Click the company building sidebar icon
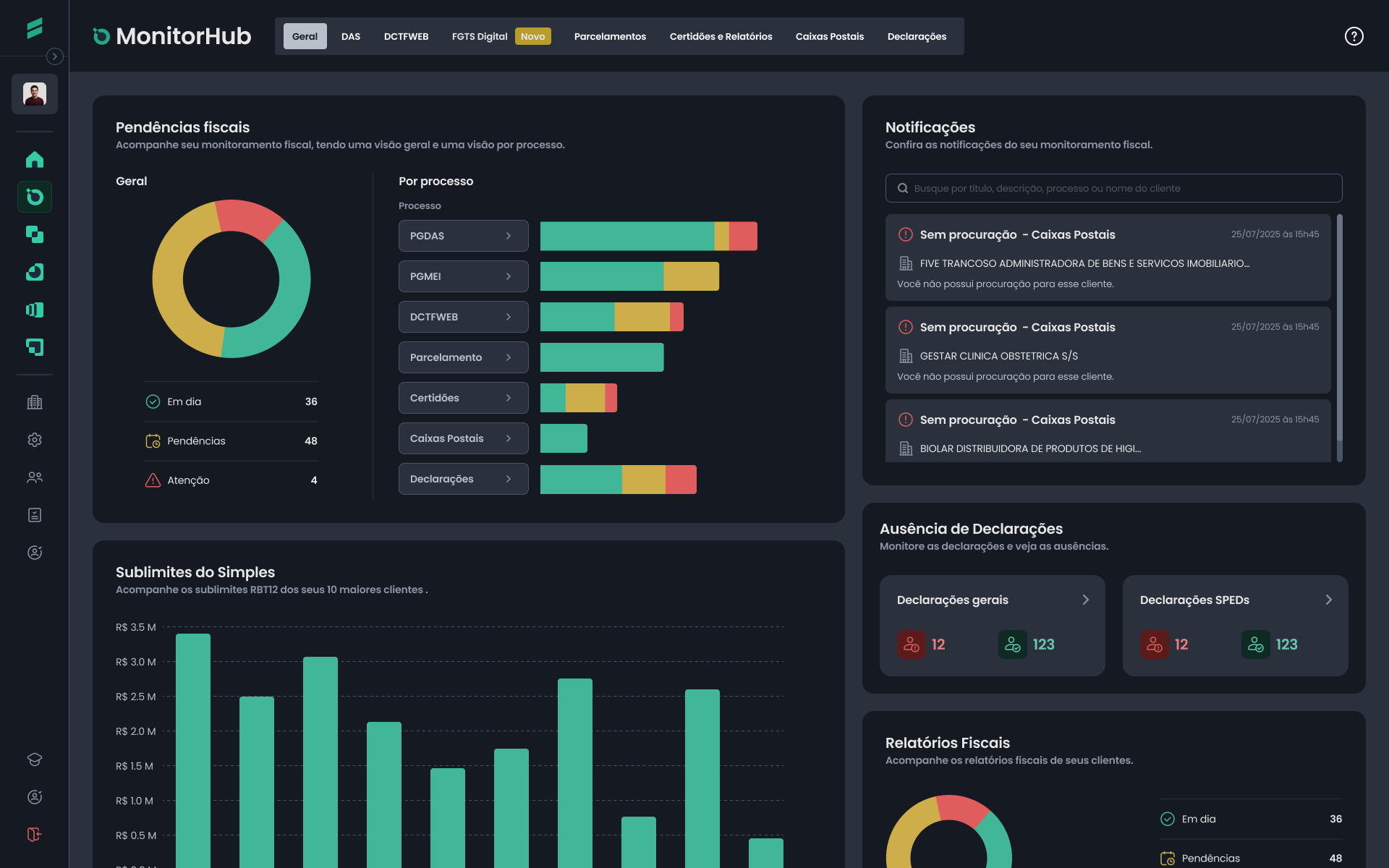The width and height of the screenshot is (1389, 868). (x=34, y=402)
